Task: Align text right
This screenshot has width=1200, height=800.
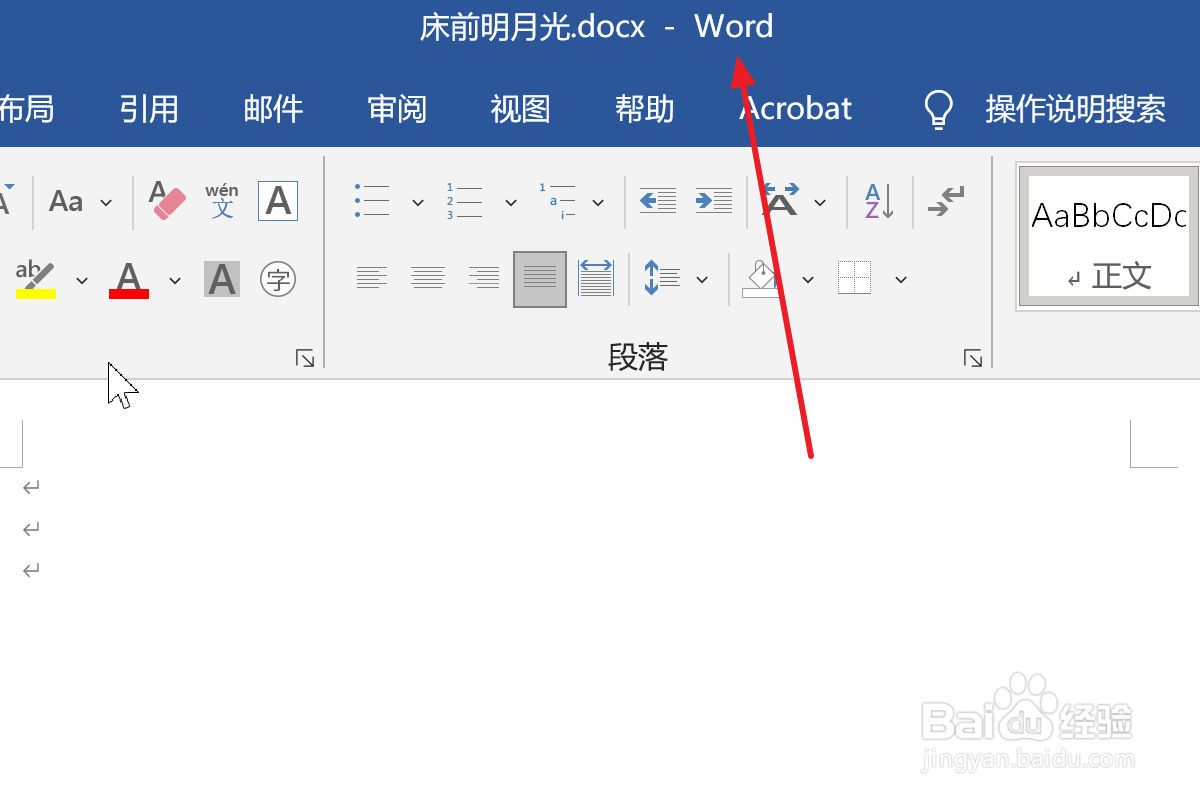Action: click(484, 279)
